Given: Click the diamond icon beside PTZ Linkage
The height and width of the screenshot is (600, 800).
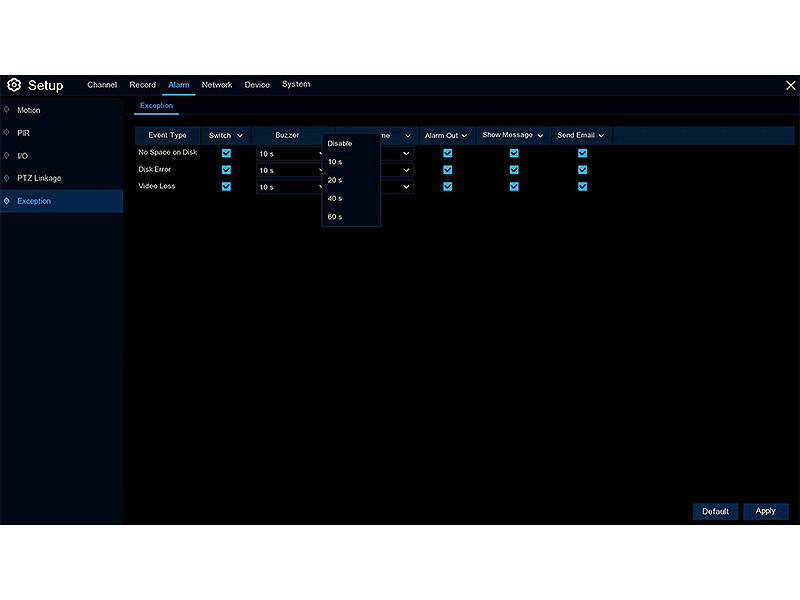Looking at the screenshot, I should coord(8,178).
